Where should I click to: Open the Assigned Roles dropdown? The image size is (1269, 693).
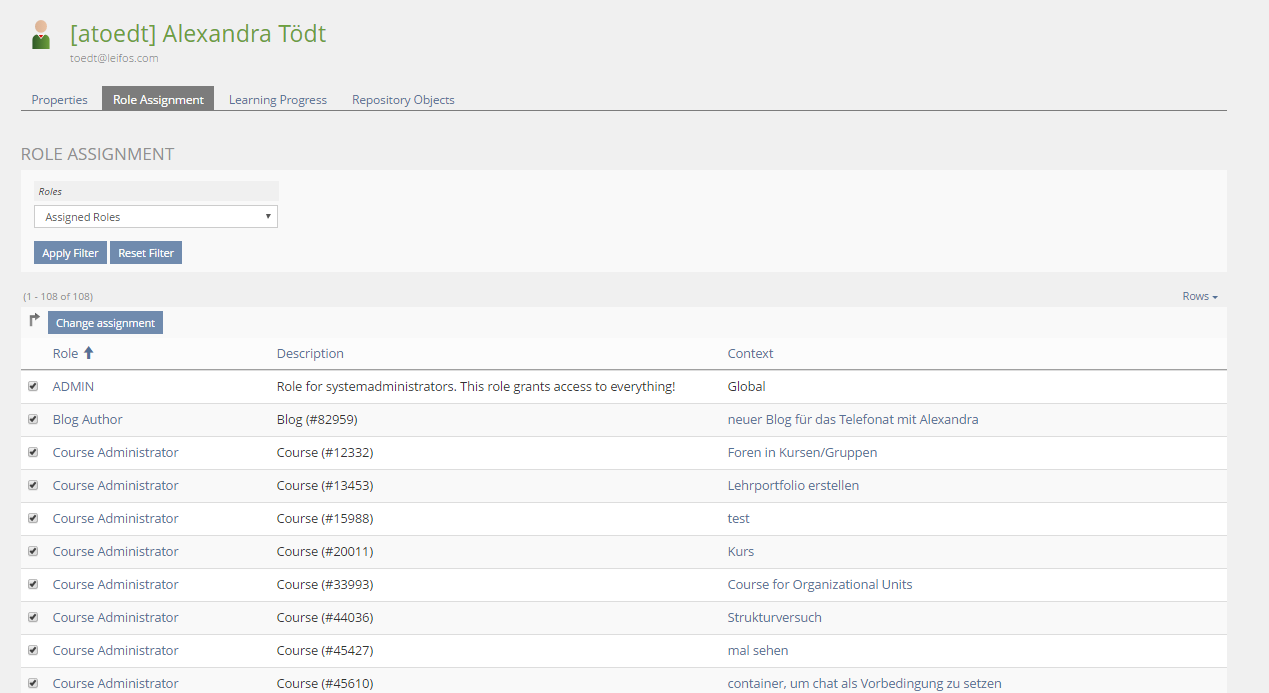[x=156, y=217]
